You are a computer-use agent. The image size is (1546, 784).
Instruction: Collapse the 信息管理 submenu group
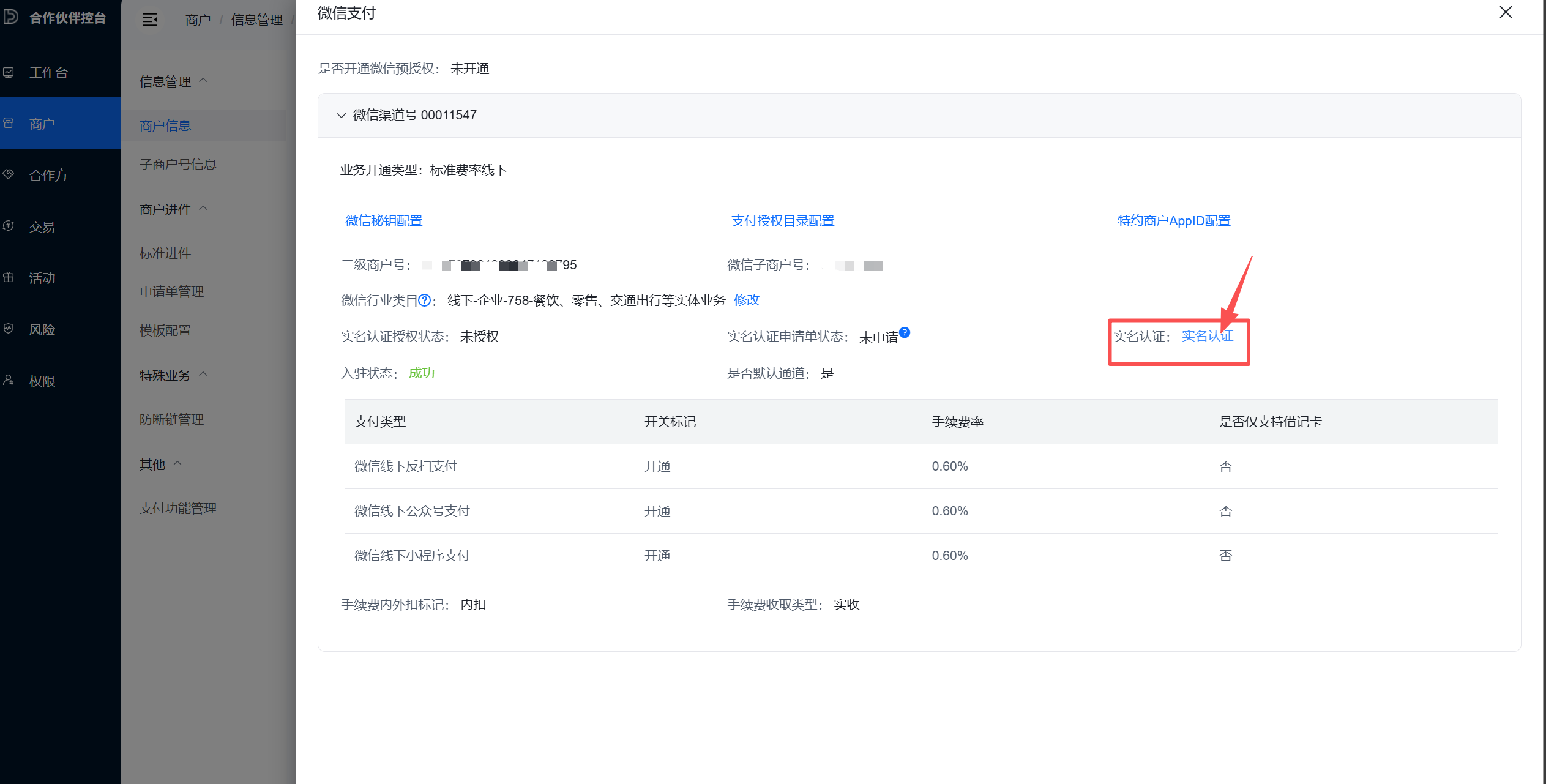[x=174, y=81]
